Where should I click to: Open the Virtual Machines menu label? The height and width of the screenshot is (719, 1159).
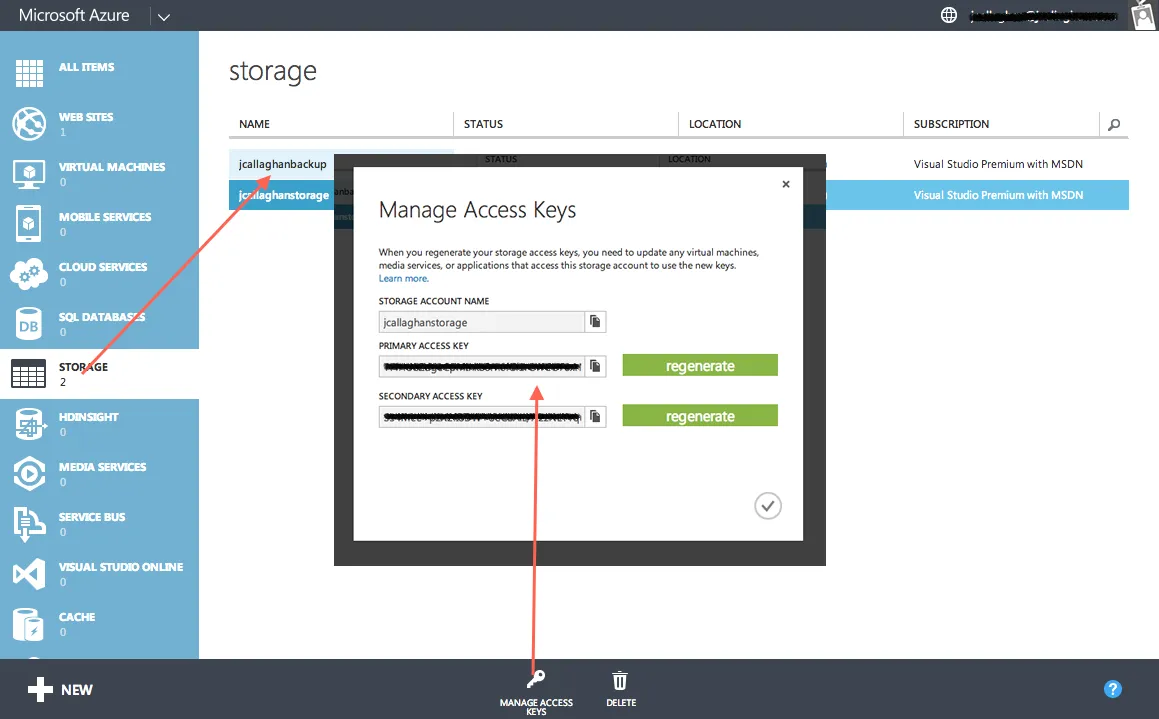(x=112, y=167)
